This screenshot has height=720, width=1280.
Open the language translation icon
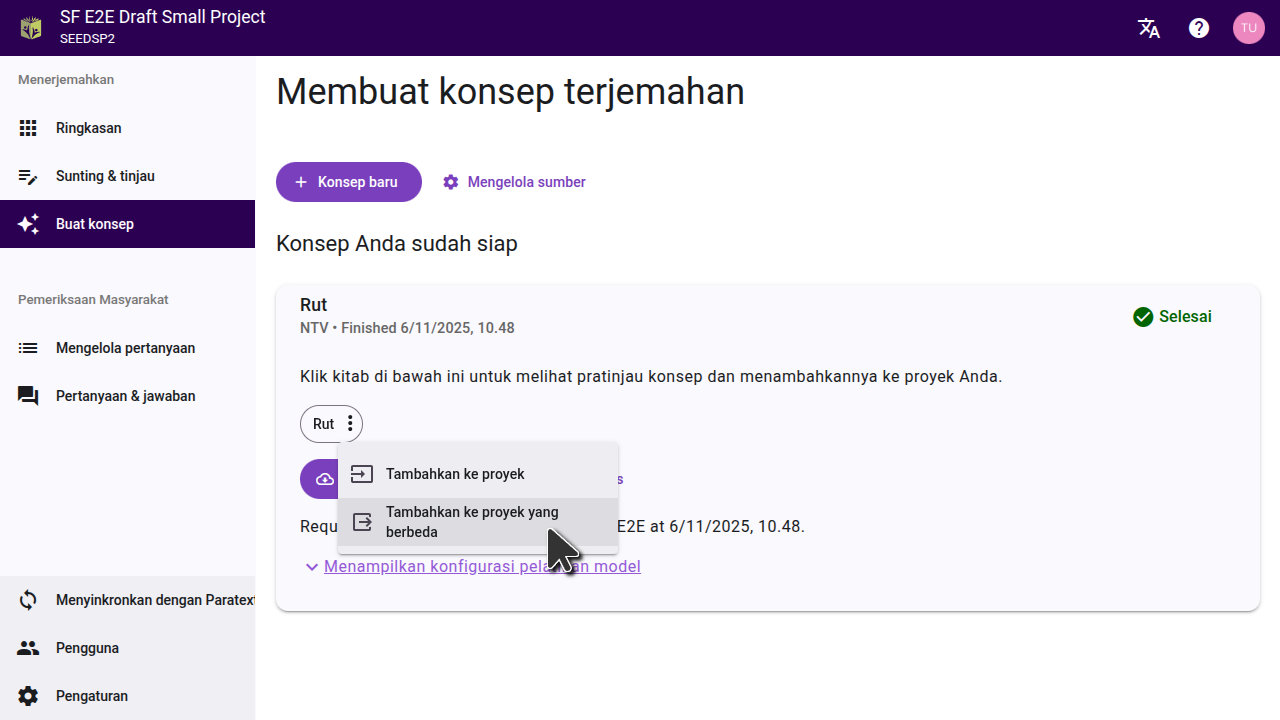pyautogui.click(x=1149, y=28)
